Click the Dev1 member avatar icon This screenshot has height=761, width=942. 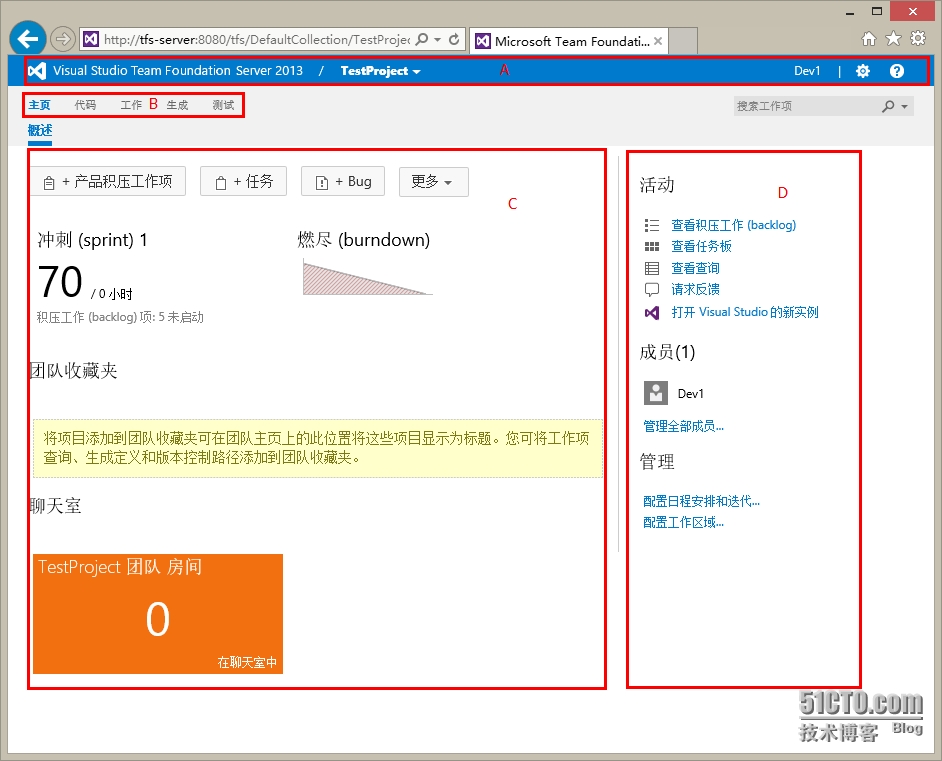(x=656, y=393)
